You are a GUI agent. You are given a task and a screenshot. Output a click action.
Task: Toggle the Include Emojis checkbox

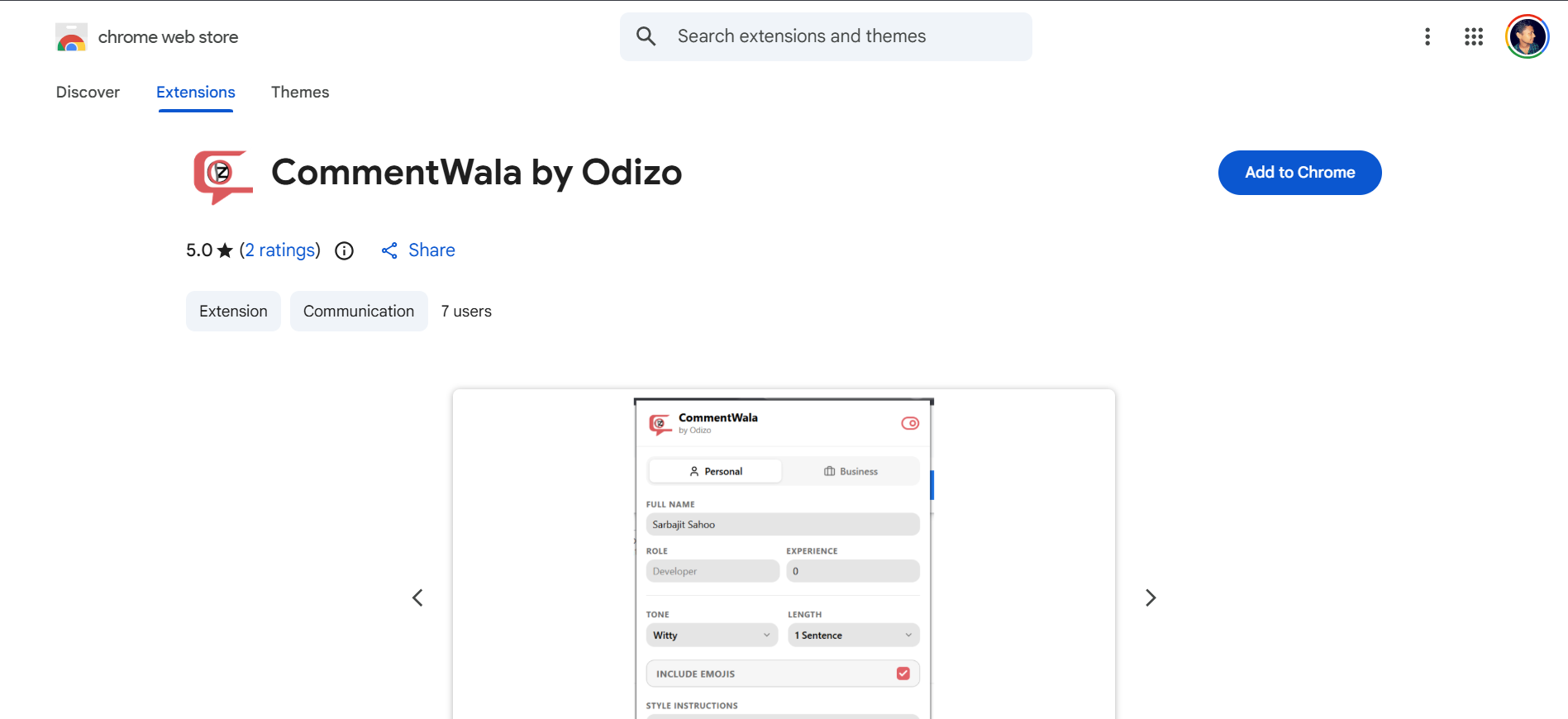pos(902,673)
